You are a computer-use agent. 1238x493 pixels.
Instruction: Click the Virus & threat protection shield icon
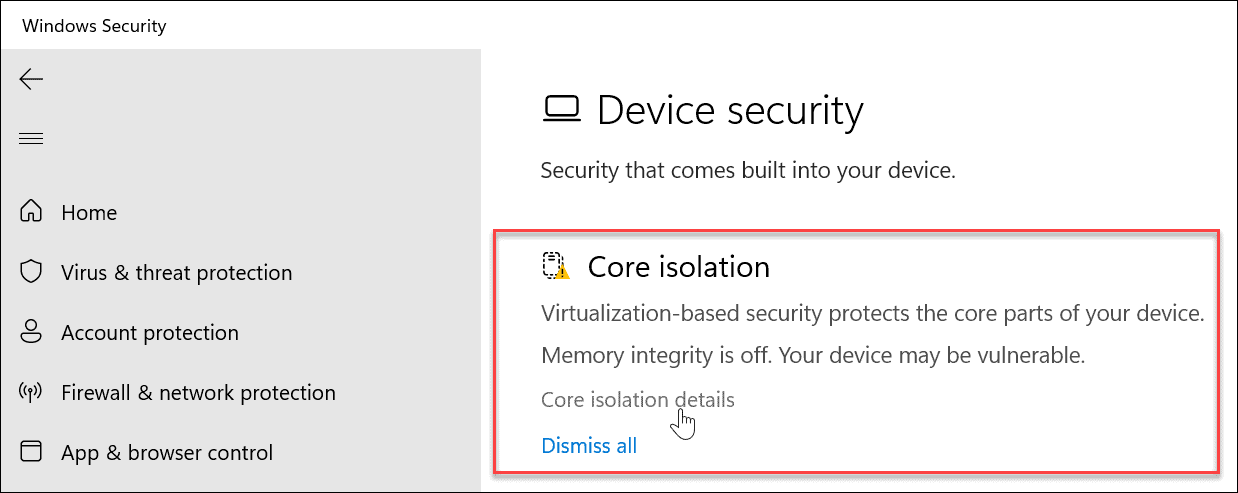(31, 273)
